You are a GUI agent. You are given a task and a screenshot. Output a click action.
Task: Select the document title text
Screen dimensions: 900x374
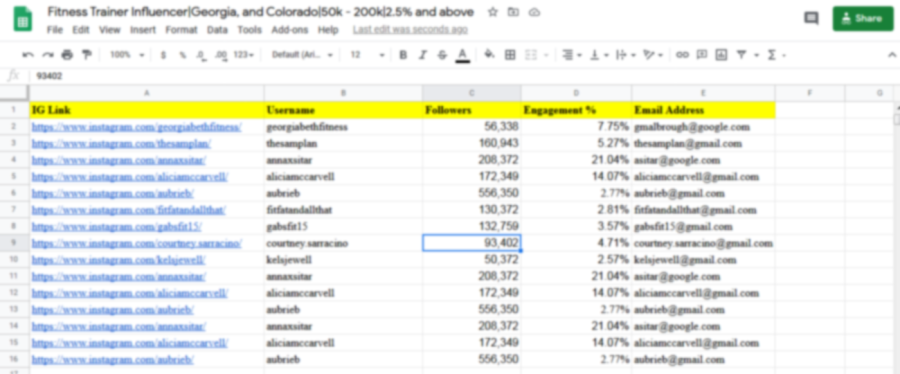(261, 12)
